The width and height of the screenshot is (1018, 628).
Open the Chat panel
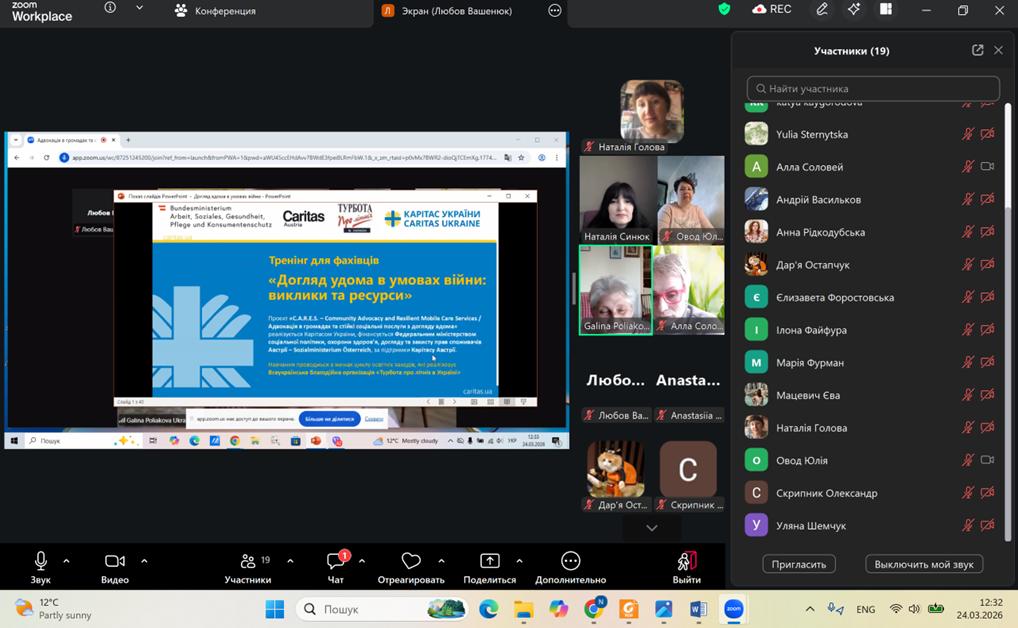[x=335, y=562]
